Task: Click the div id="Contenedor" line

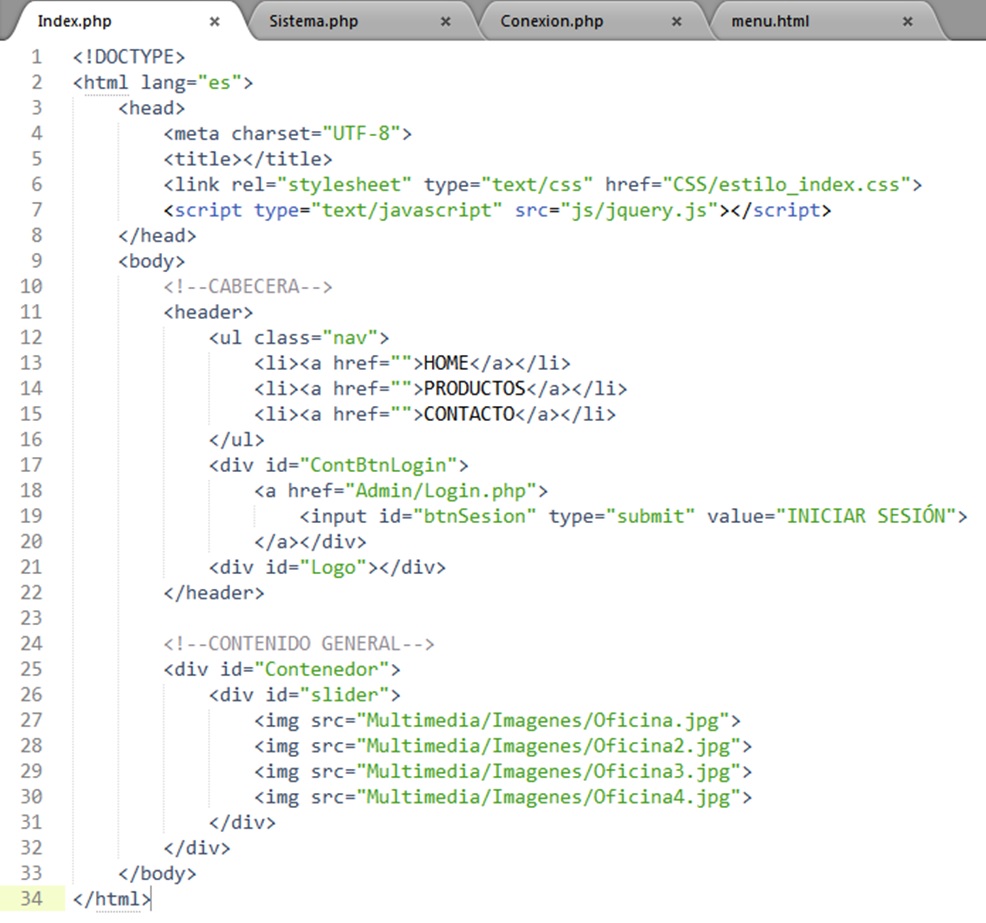Action: [282, 669]
